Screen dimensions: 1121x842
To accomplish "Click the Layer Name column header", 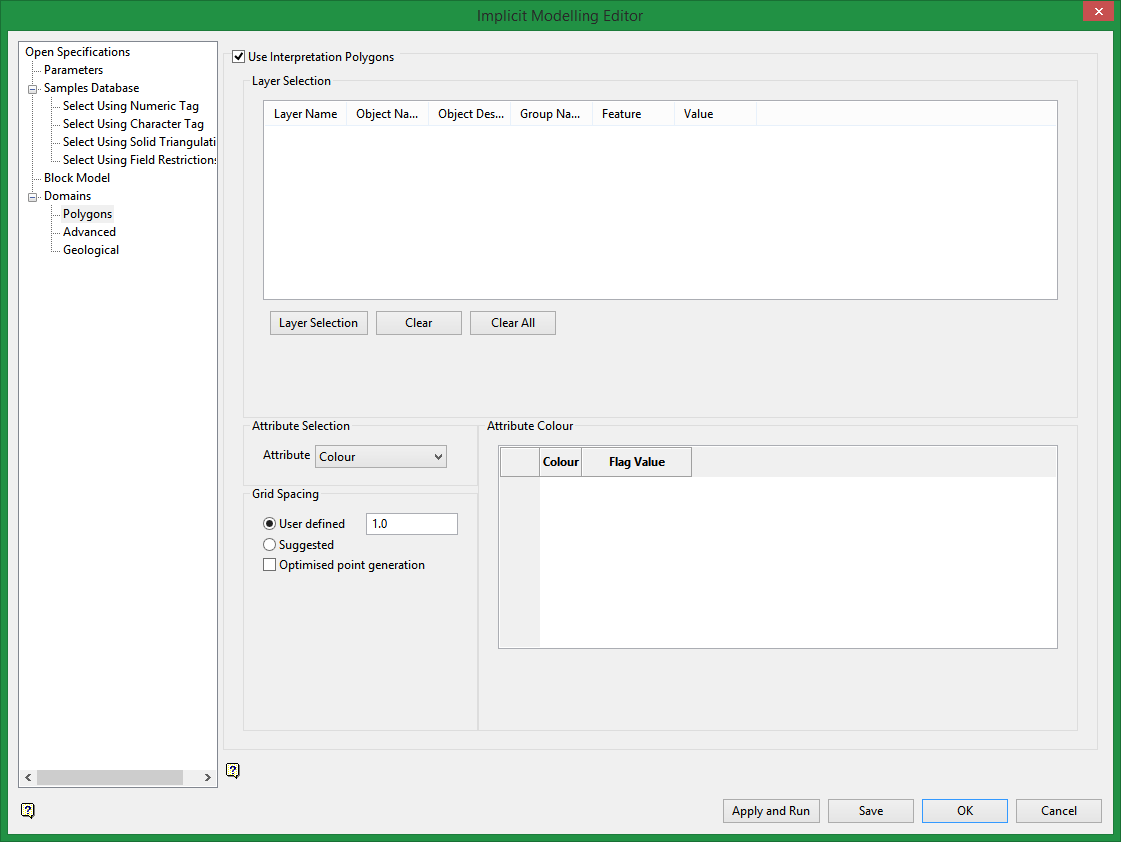I will [x=305, y=114].
